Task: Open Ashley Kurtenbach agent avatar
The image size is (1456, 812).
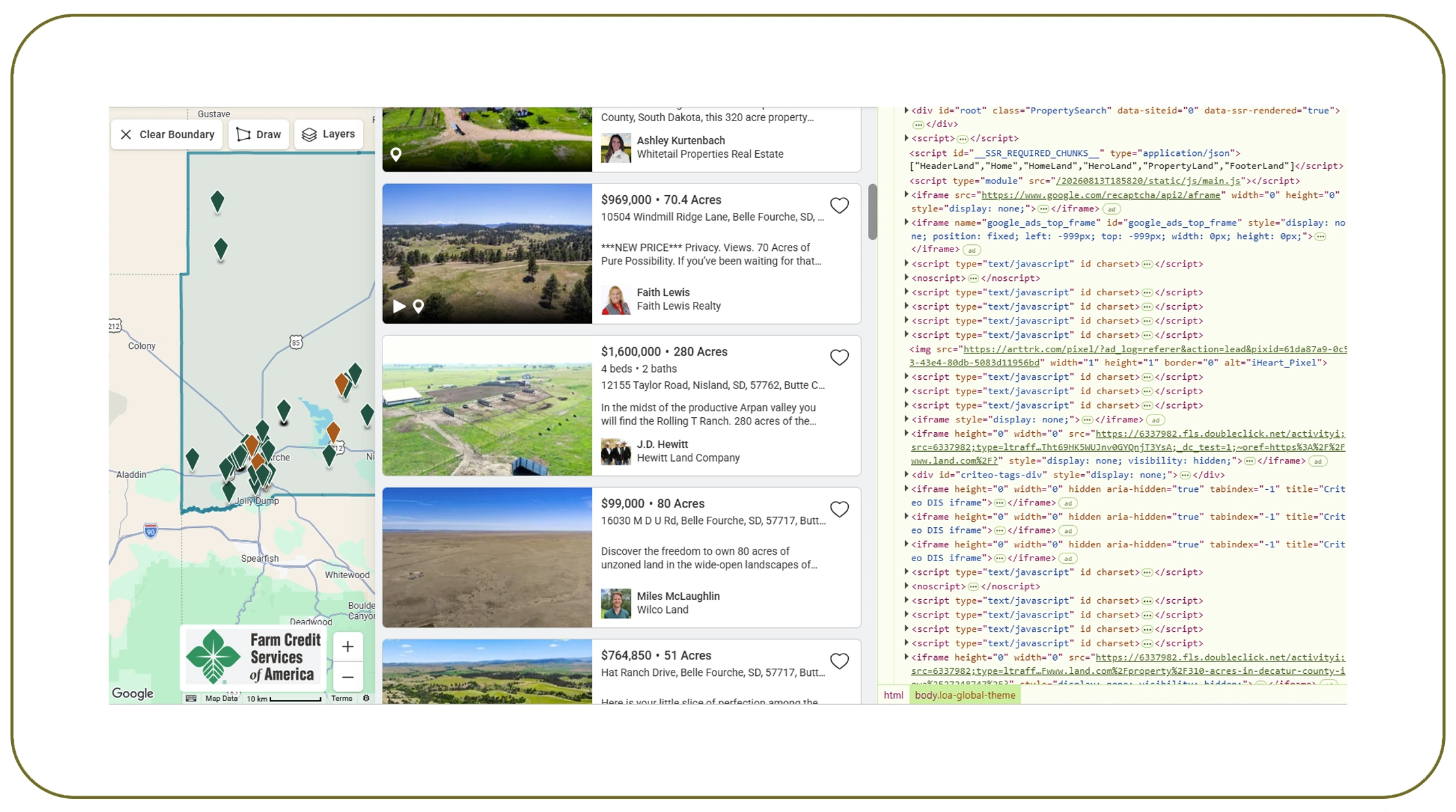Action: tap(616, 148)
